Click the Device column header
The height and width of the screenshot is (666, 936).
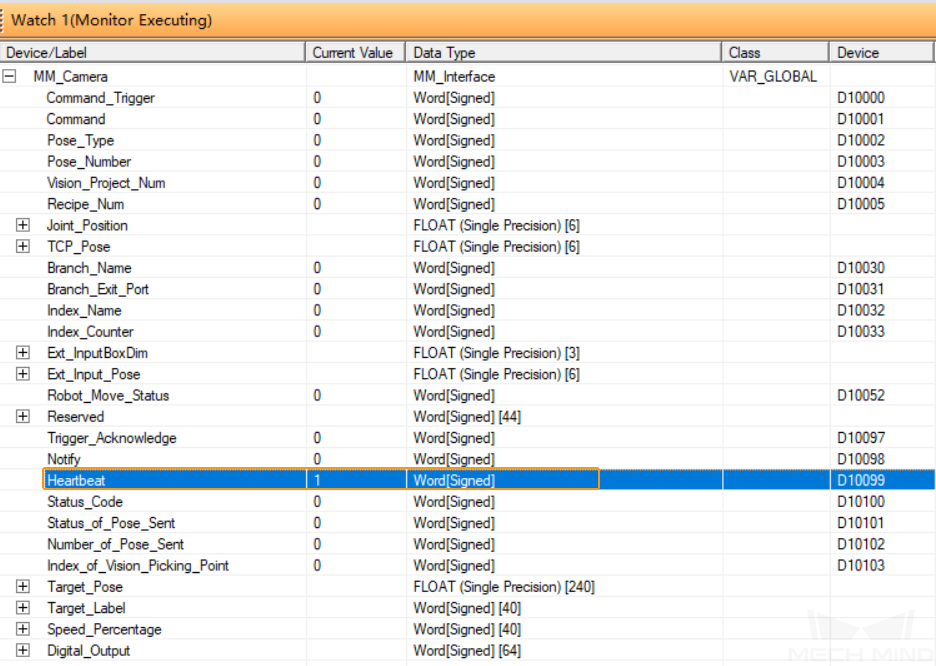pos(881,53)
